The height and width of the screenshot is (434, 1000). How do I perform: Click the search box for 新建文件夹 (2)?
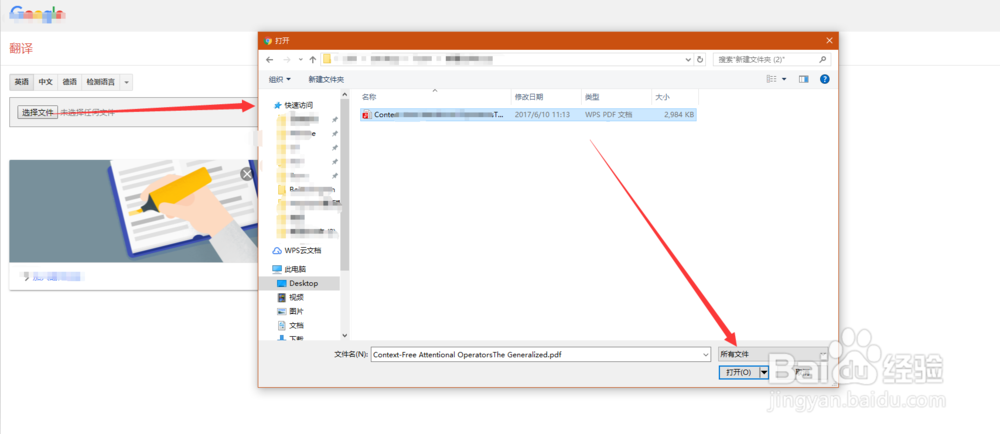click(772, 59)
